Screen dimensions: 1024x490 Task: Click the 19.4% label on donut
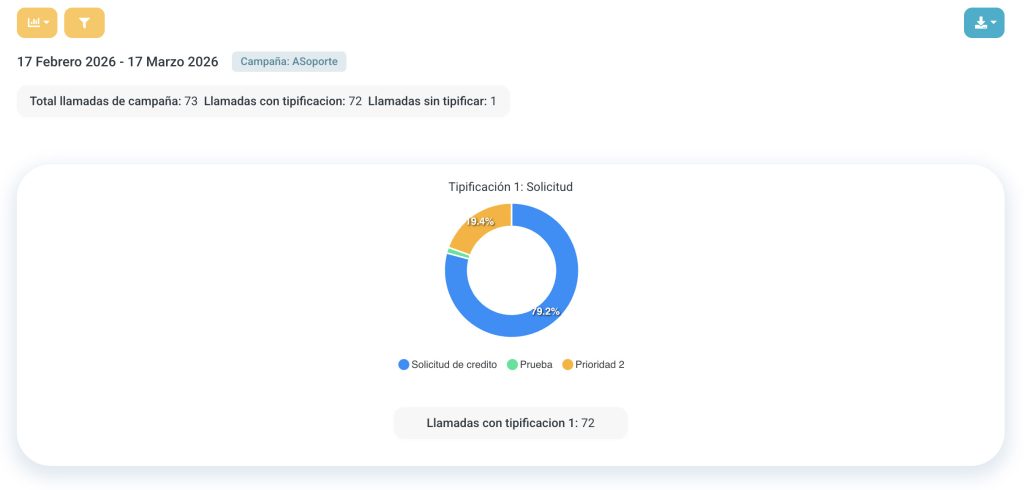tap(480, 221)
